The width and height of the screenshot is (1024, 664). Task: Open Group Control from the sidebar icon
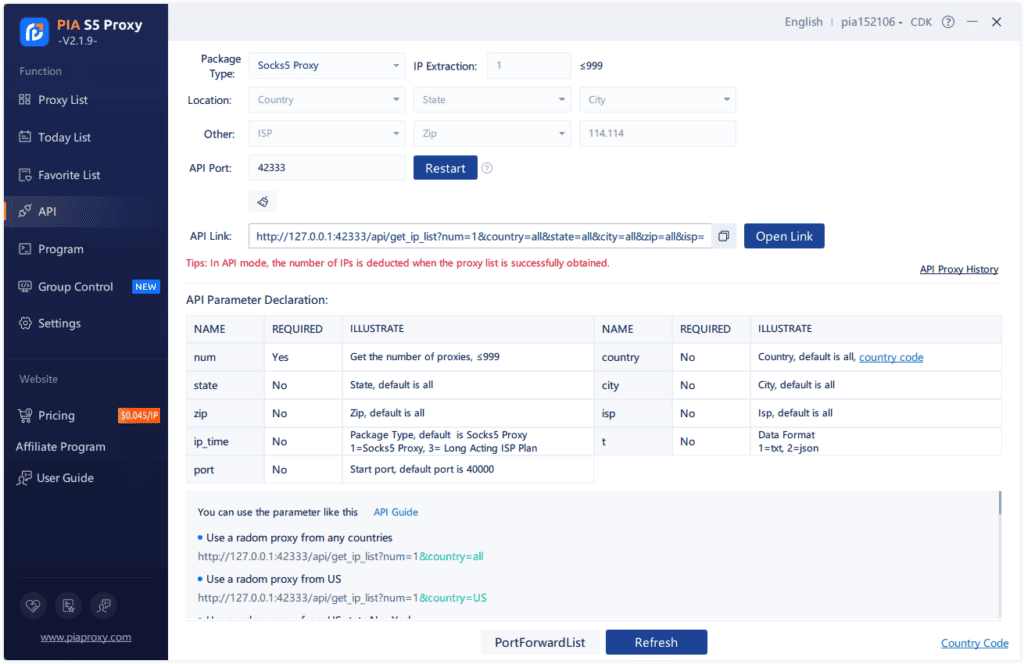click(x=24, y=286)
